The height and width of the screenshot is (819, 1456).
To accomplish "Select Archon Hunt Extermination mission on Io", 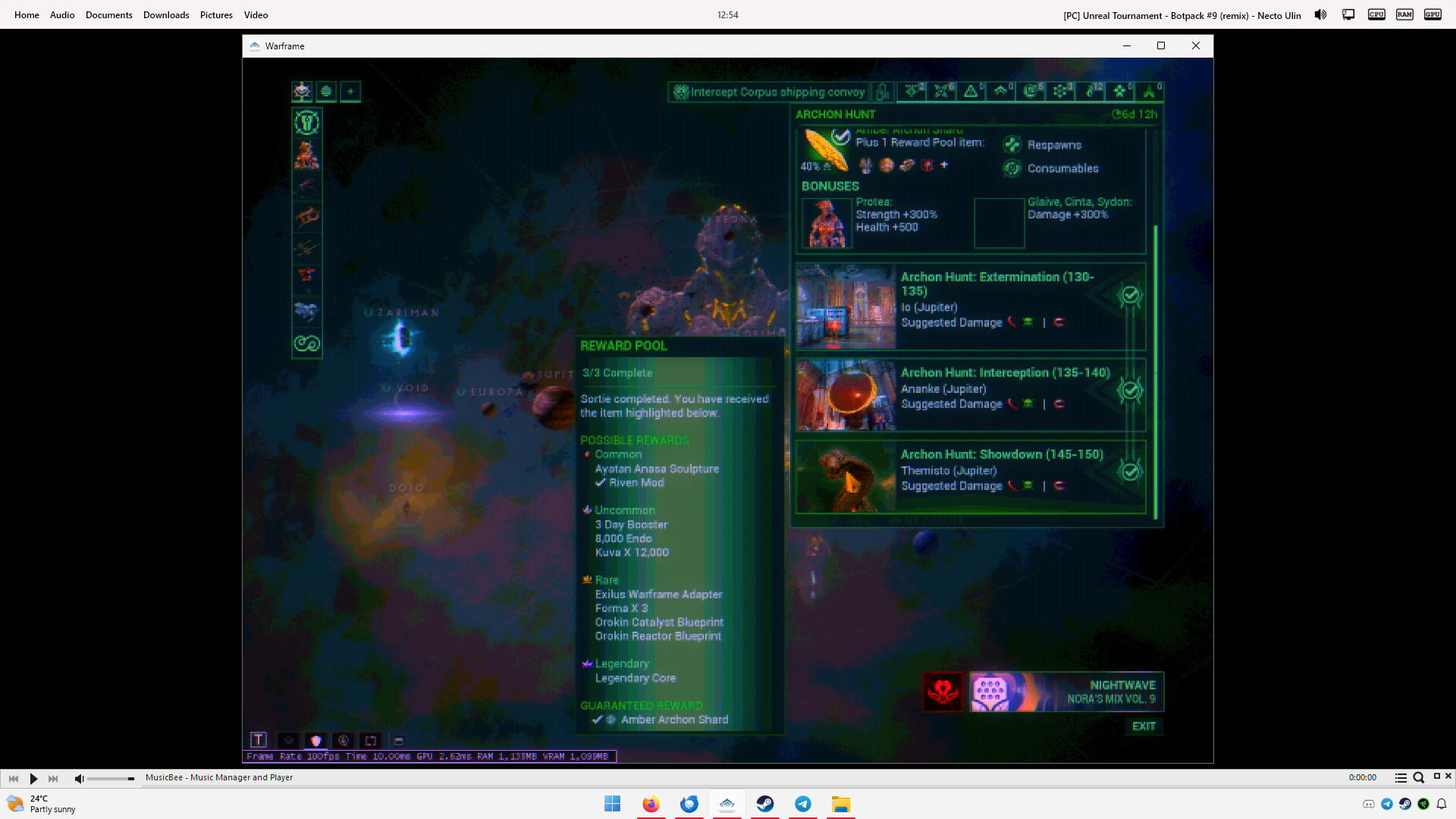I will pyautogui.click(x=971, y=306).
